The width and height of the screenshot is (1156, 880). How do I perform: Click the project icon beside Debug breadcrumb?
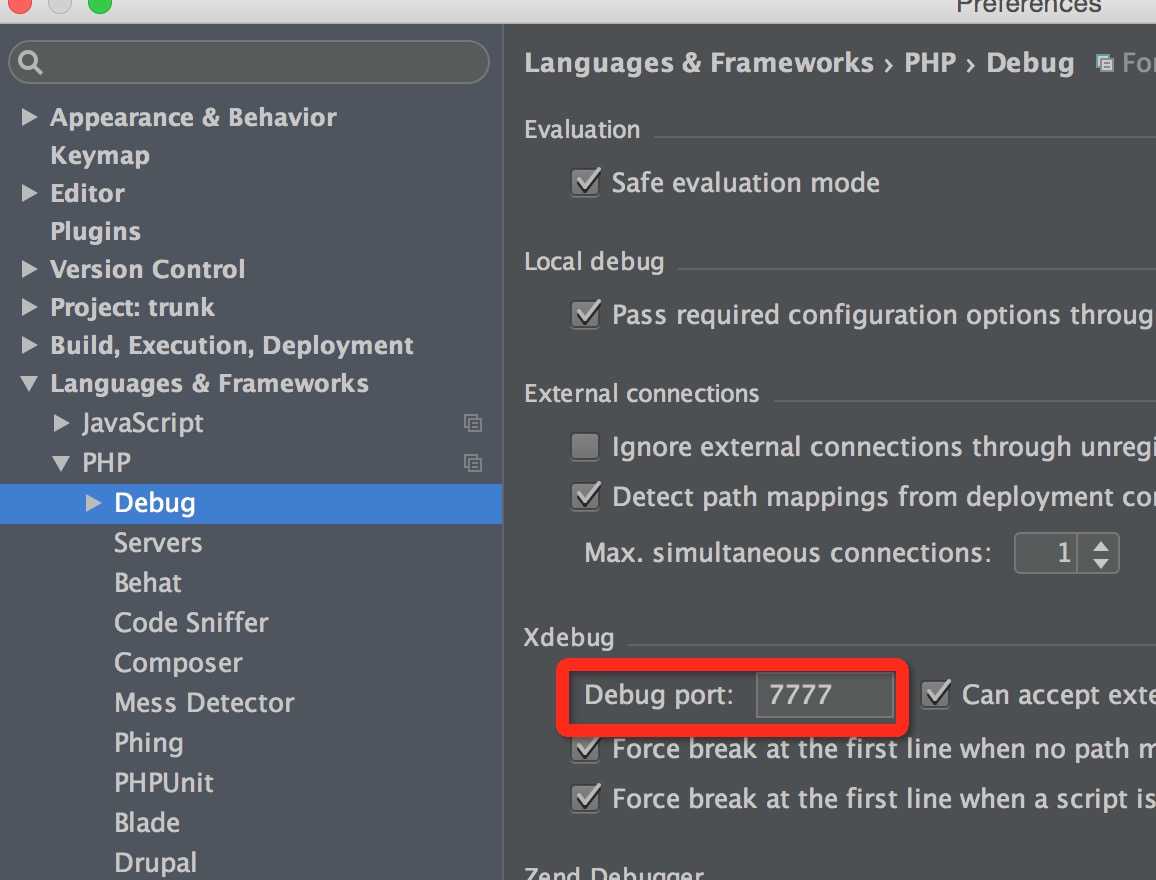1105,64
